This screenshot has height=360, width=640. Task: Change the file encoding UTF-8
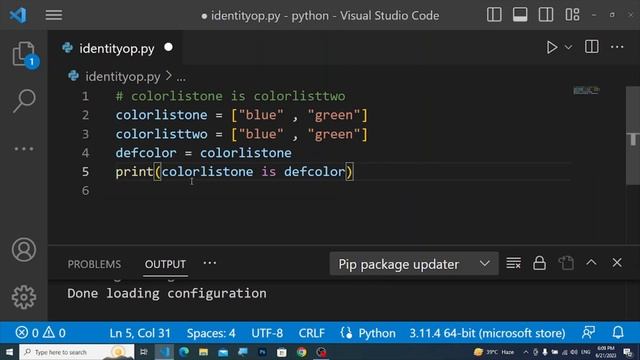pos(267,333)
